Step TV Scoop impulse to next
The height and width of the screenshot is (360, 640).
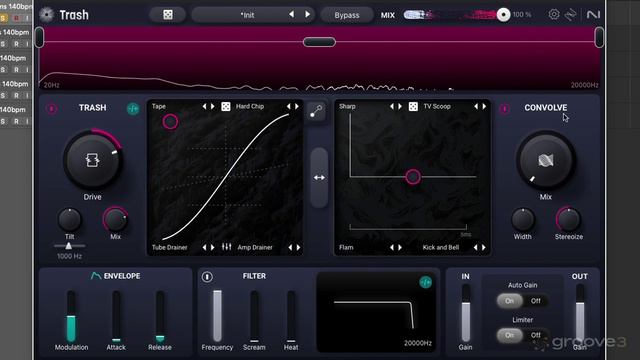(x=484, y=107)
